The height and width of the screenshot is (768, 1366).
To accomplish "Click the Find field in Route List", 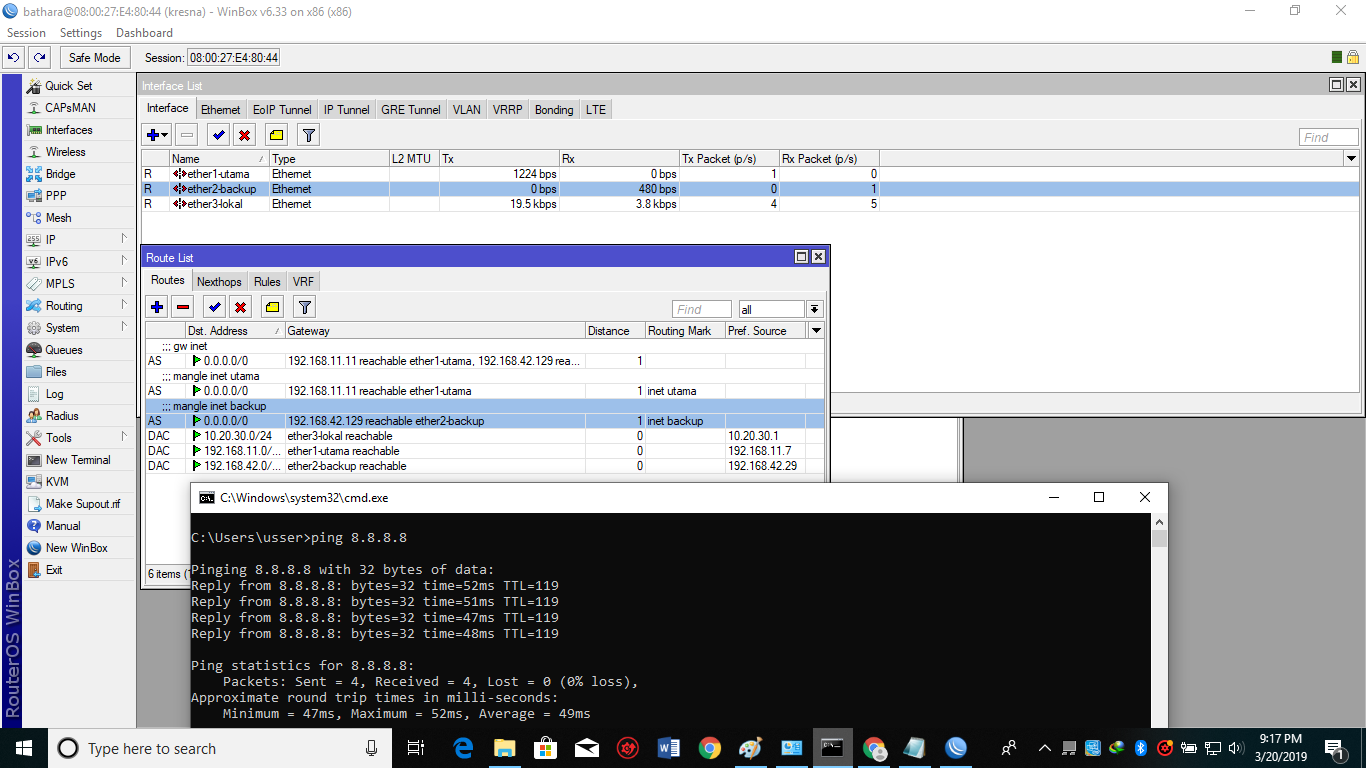I will (x=701, y=308).
